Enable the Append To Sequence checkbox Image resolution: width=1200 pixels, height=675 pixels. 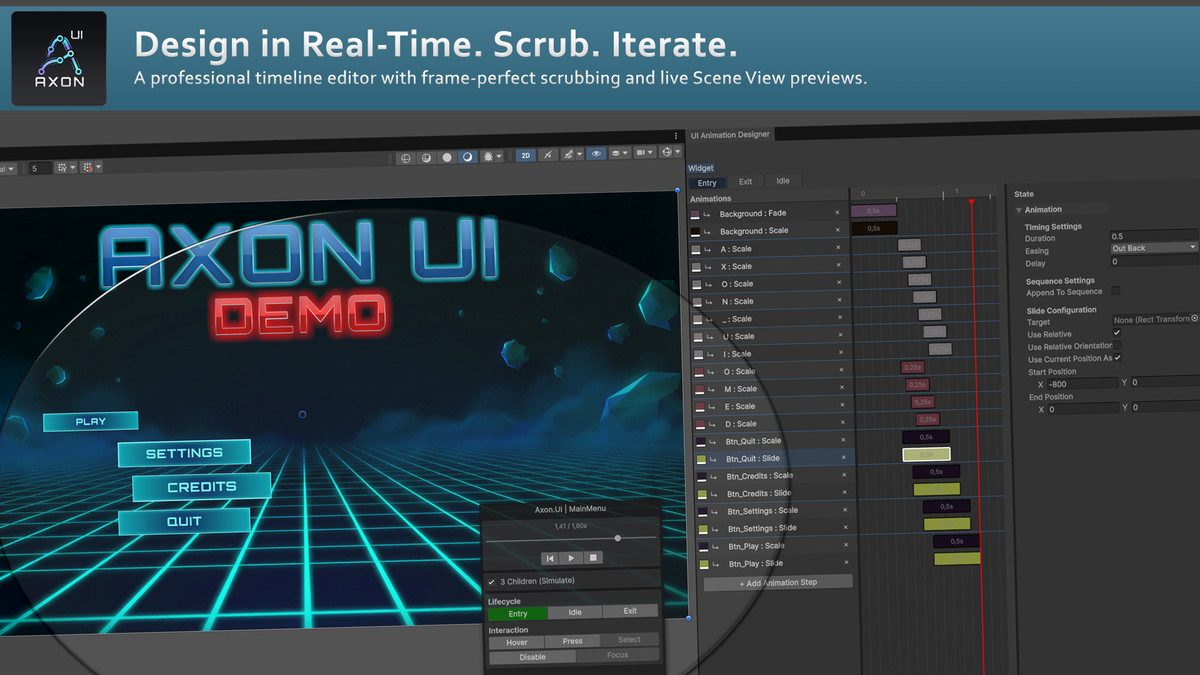point(1116,291)
